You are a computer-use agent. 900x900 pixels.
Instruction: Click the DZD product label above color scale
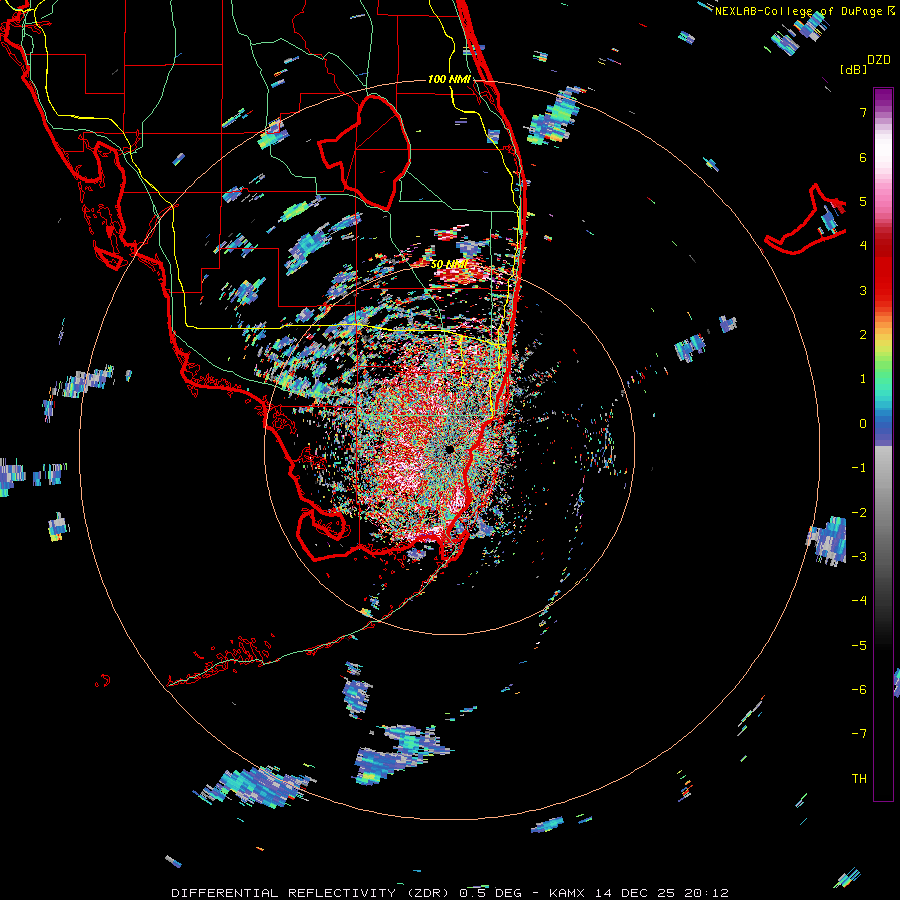click(x=879, y=60)
